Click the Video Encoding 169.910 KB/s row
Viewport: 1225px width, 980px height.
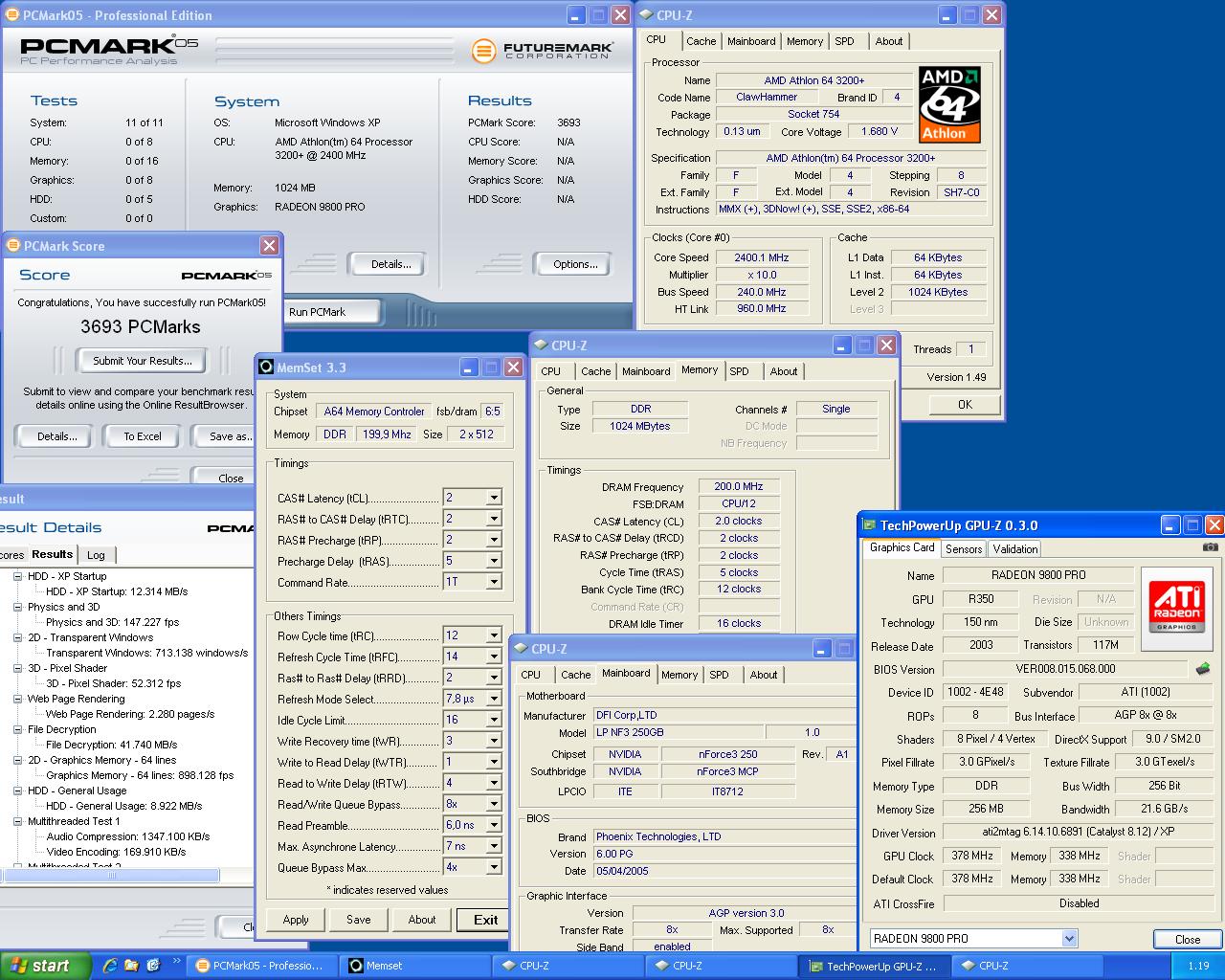coord(116,852)
